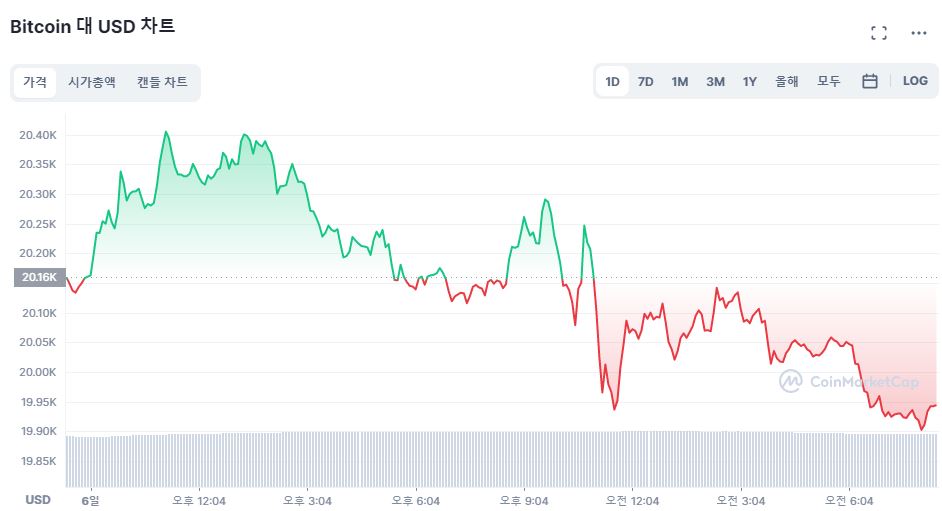The image size is (942, 511).
Task: Click the 20.16K current price label
Action: pos(39,277)
